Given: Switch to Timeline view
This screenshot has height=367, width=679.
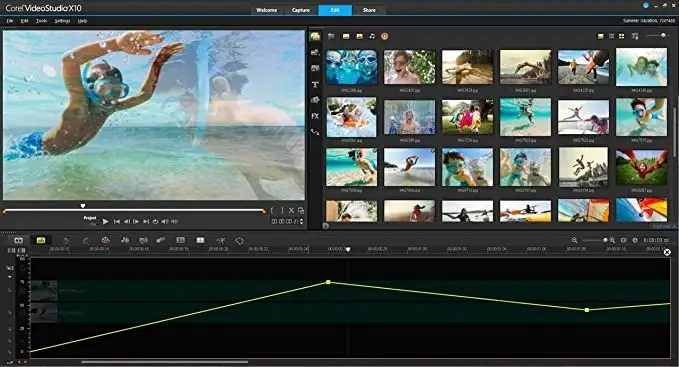Looking at the screenshot, I should pos(41,240).
